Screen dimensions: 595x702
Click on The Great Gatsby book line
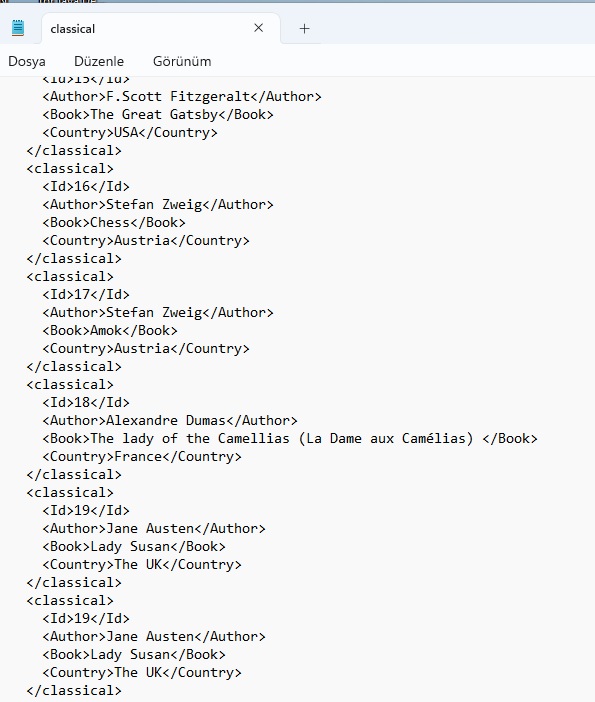click(x=158, y=115)
